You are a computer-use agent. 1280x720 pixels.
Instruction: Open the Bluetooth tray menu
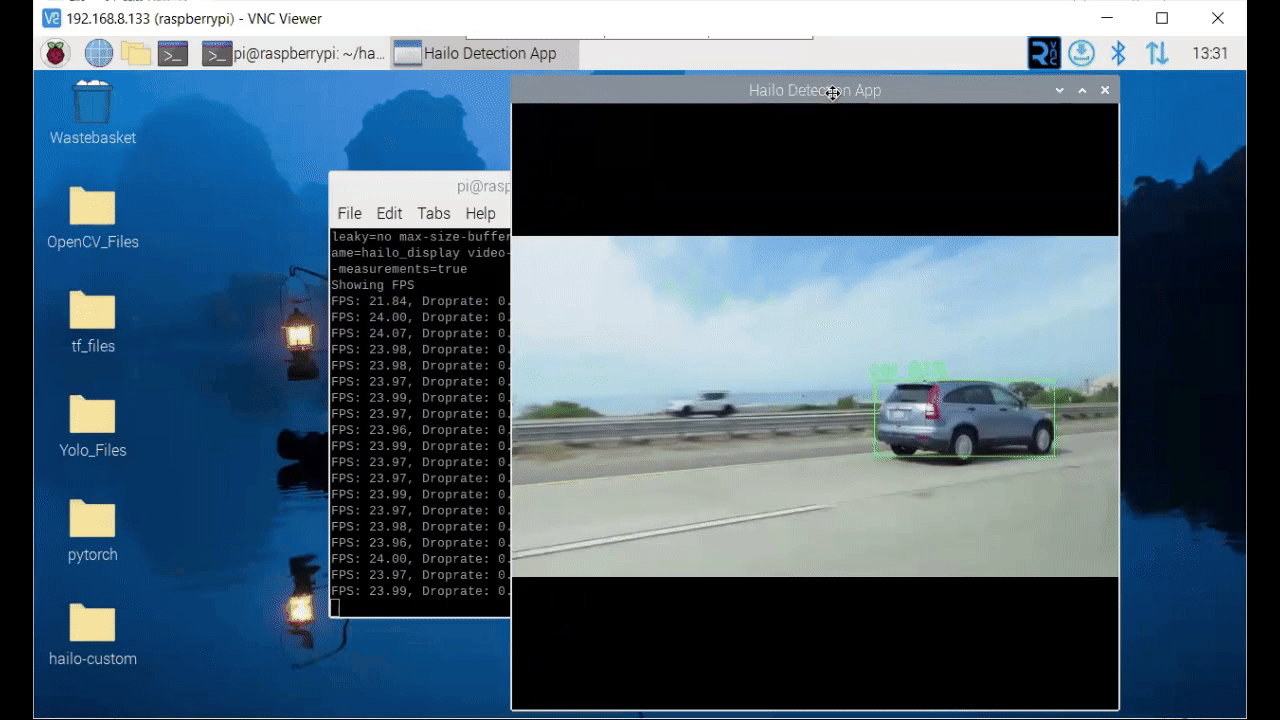click(x=1119, y=53)
